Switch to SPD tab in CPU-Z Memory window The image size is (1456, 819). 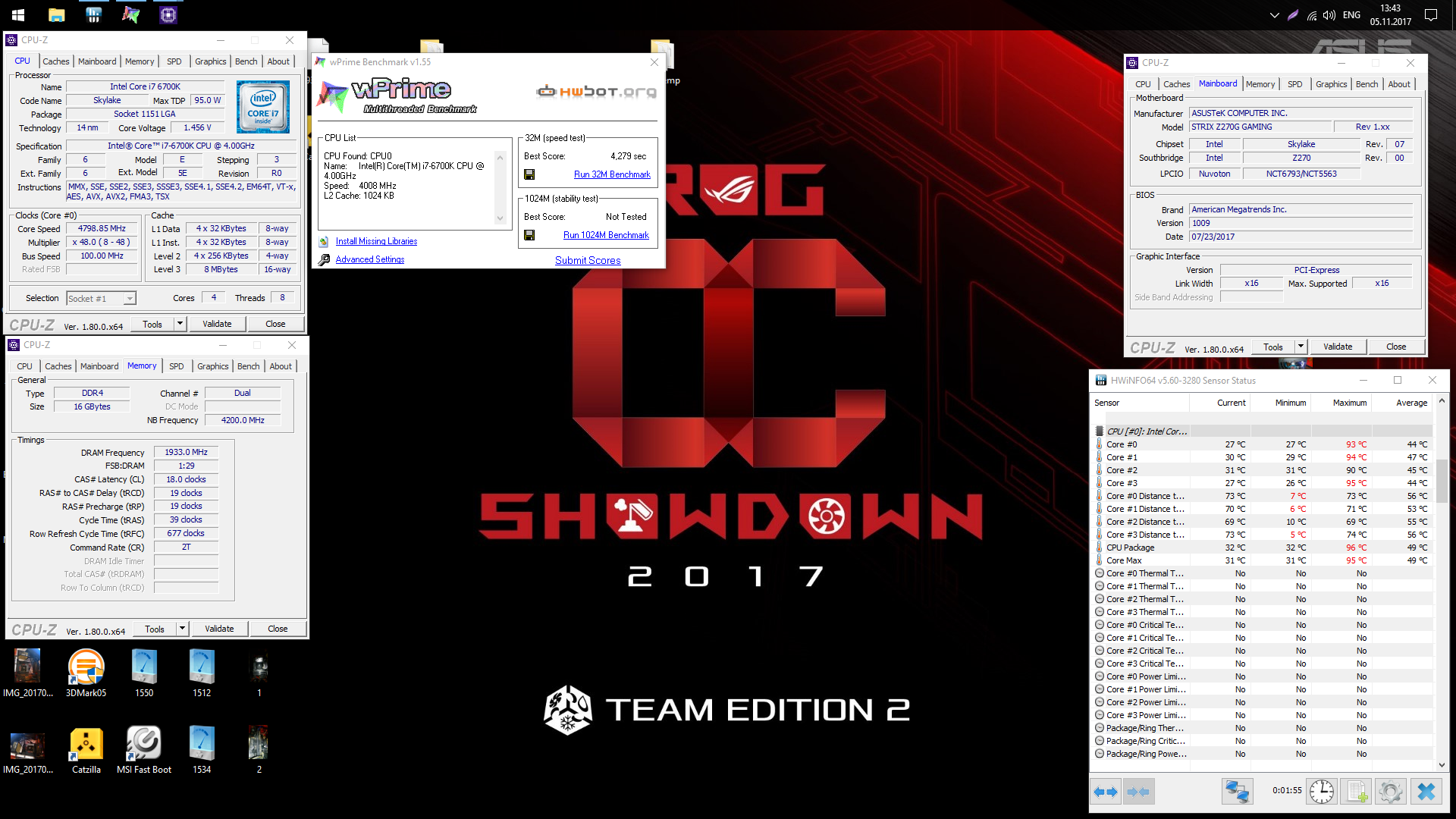point(176,366)
